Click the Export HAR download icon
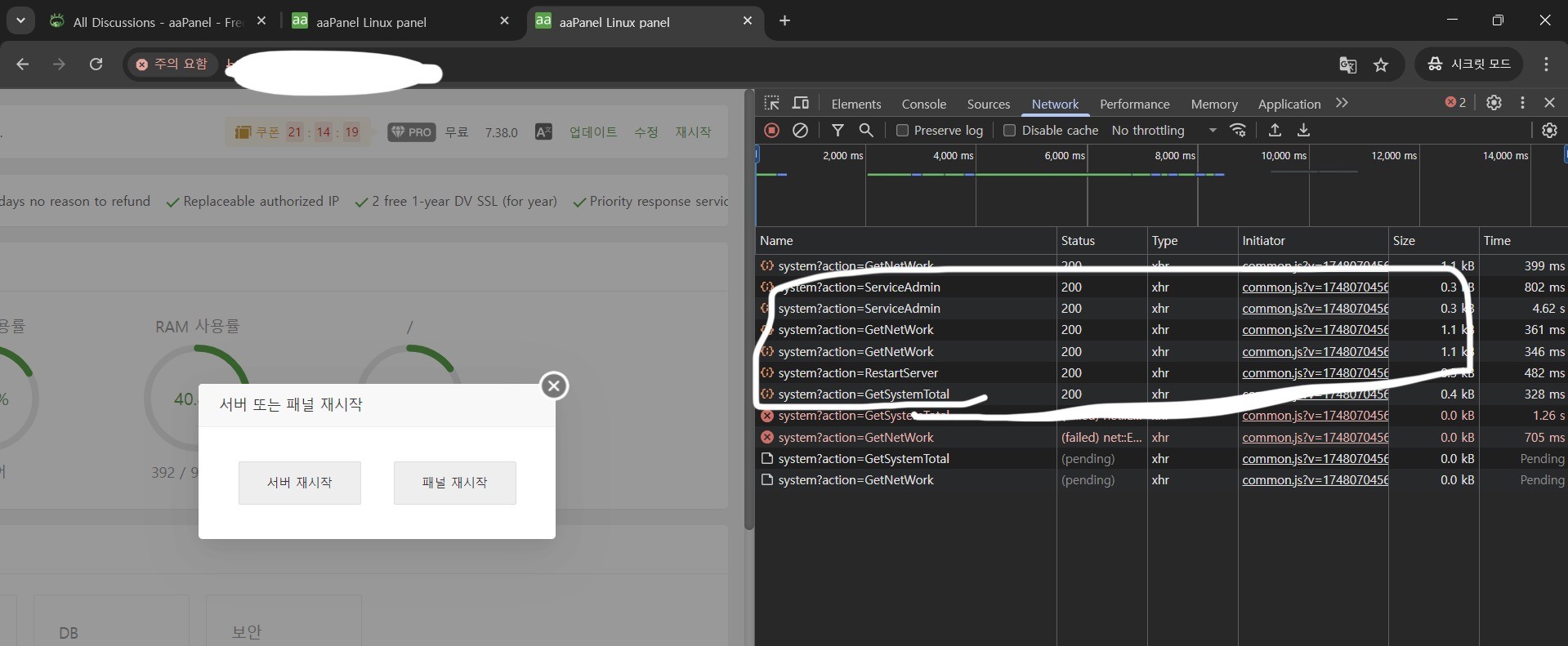 pos(1304,130)
